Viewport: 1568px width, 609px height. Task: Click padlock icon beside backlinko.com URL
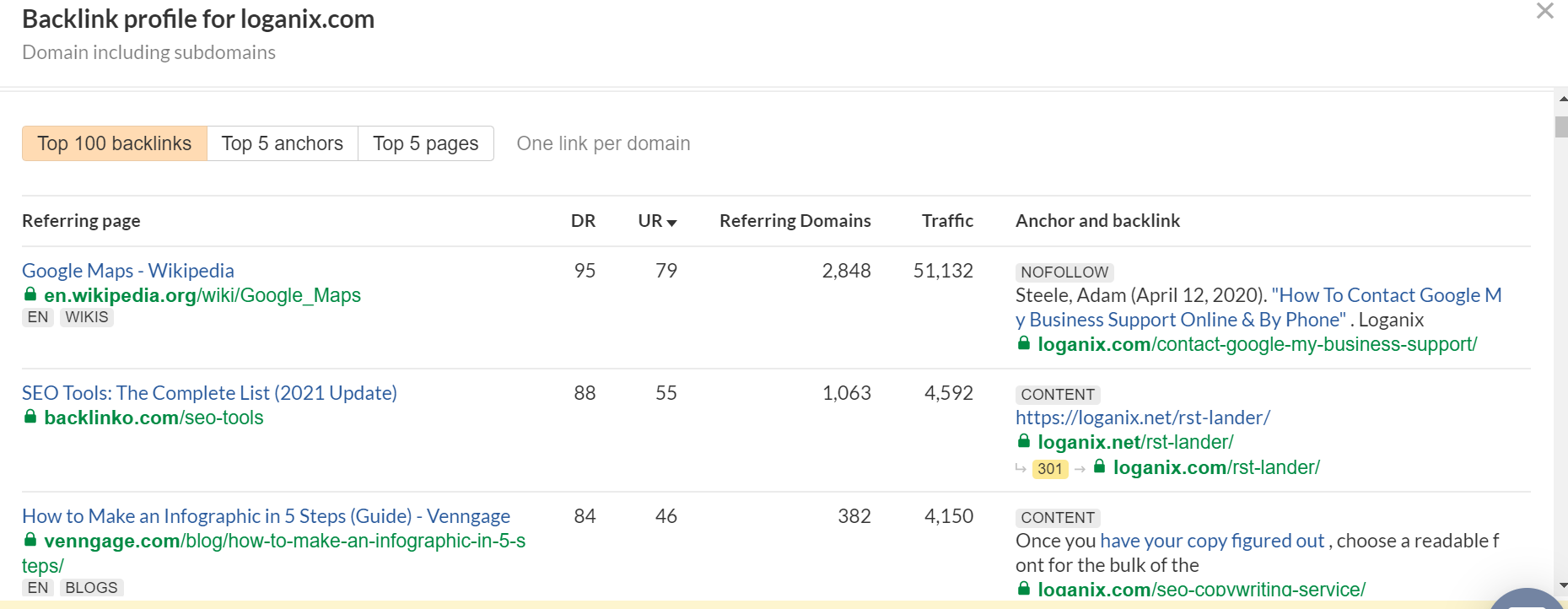coord(30,417)
